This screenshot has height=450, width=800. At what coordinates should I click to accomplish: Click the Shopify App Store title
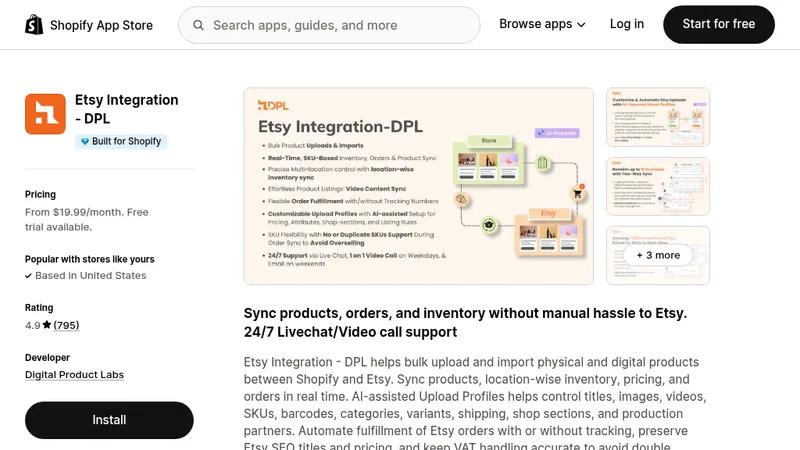(102, 25)
